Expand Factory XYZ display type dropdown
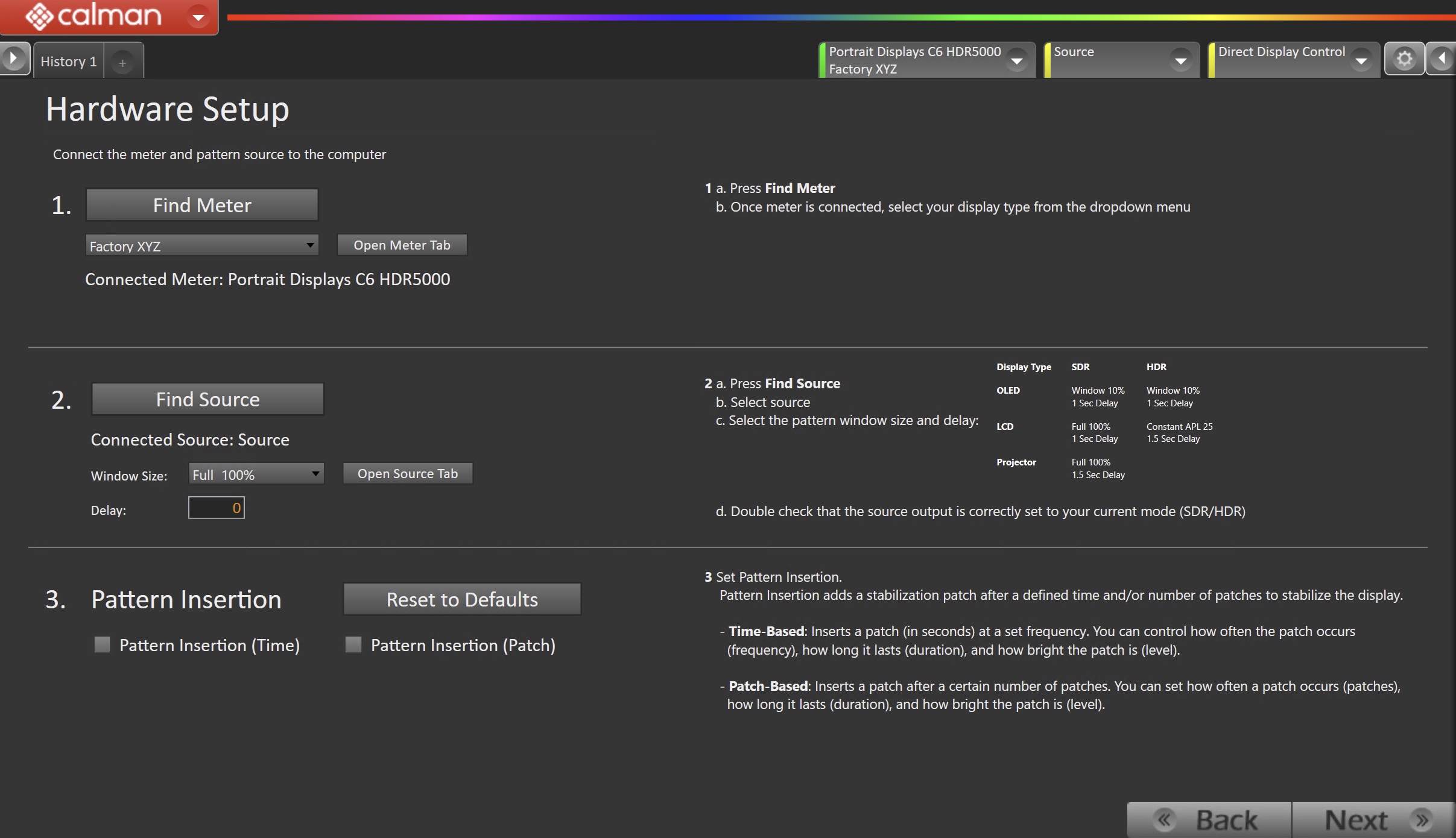Image resolution: width=1456 pixels, height=838 pixels. pyautogui.click(x=309, y=245)
